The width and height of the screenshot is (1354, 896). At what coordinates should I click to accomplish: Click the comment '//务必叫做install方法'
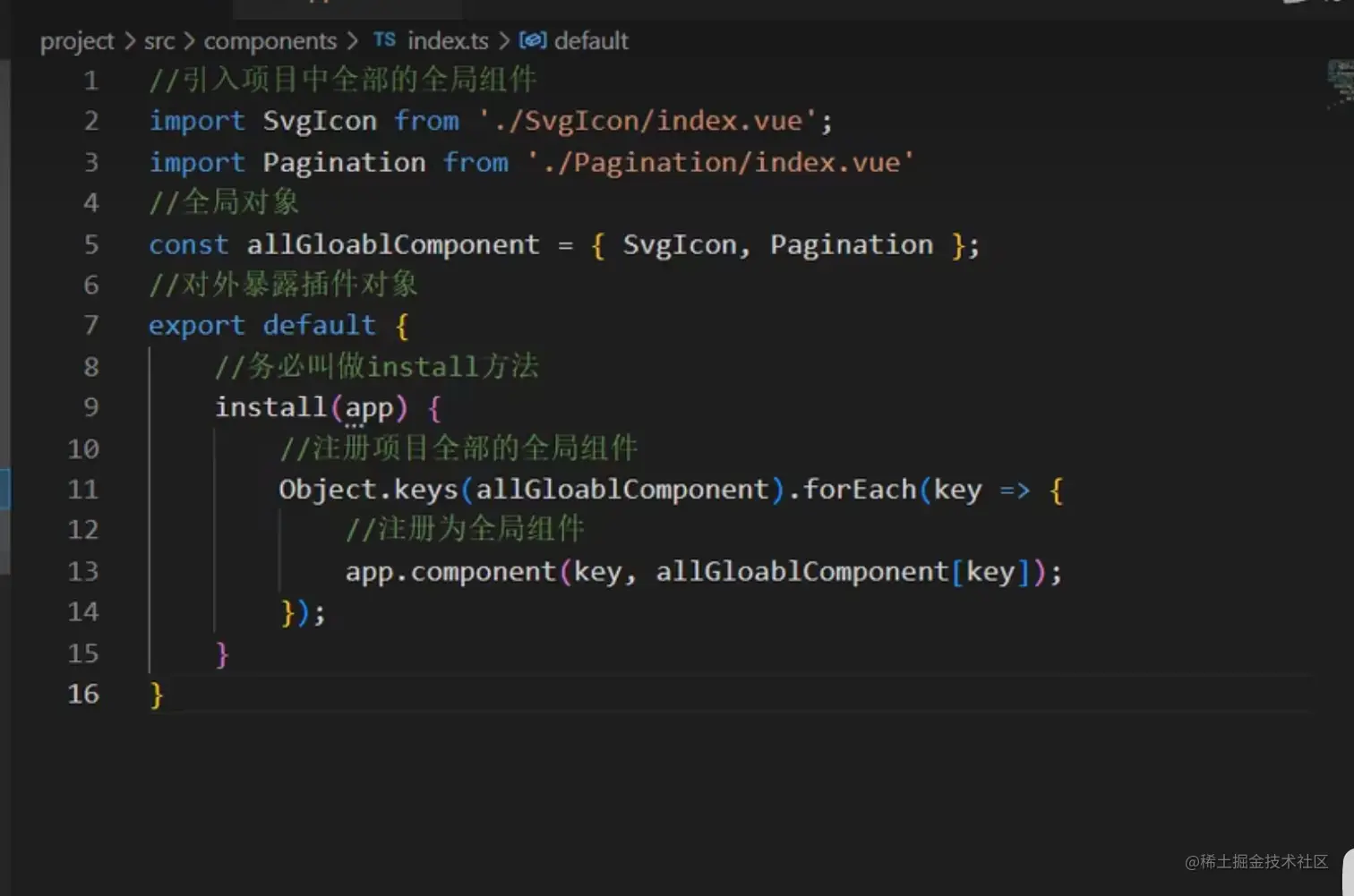coord(377,366)
